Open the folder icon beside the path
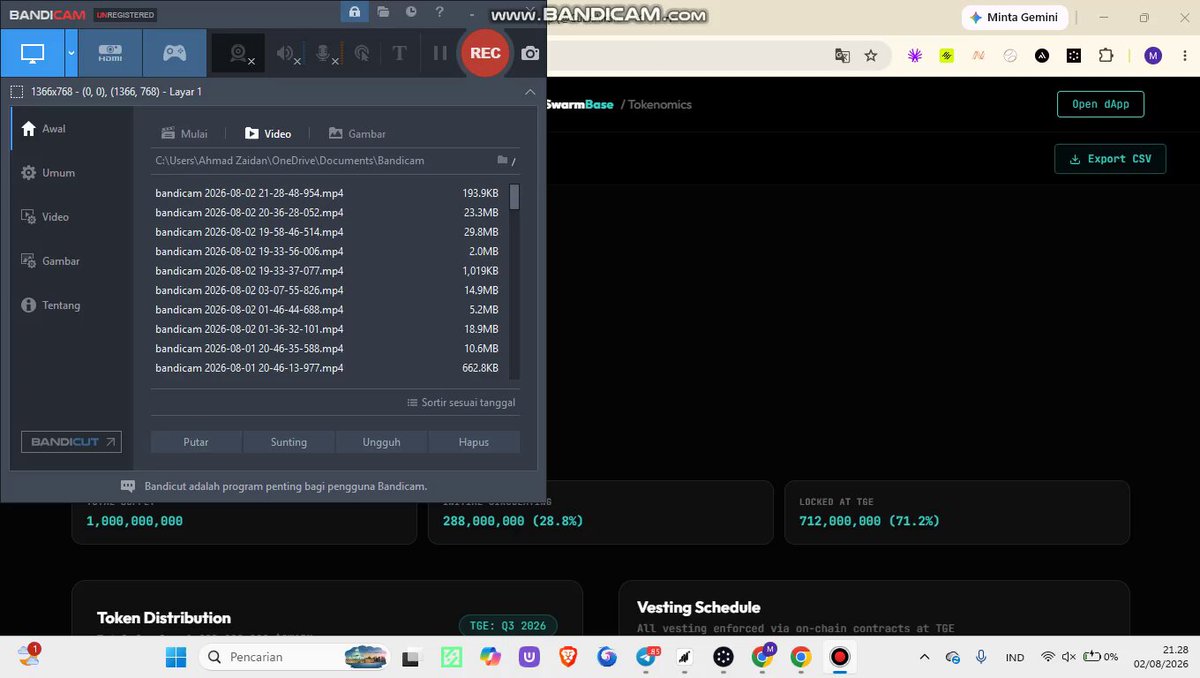 [503, 160]
